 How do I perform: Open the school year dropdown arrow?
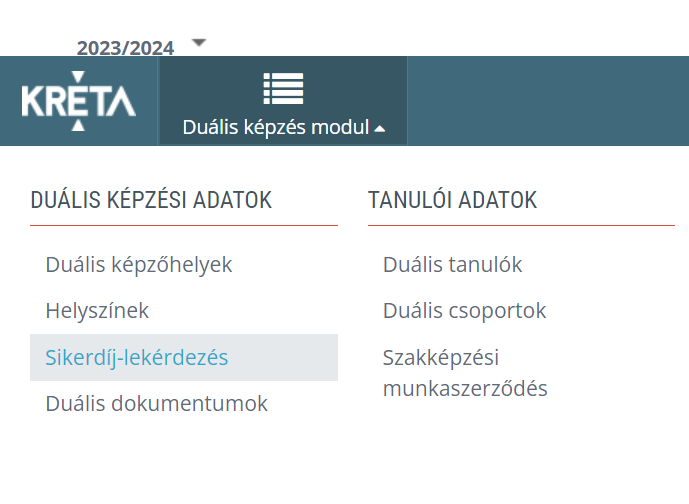click(x=198, y=43)
